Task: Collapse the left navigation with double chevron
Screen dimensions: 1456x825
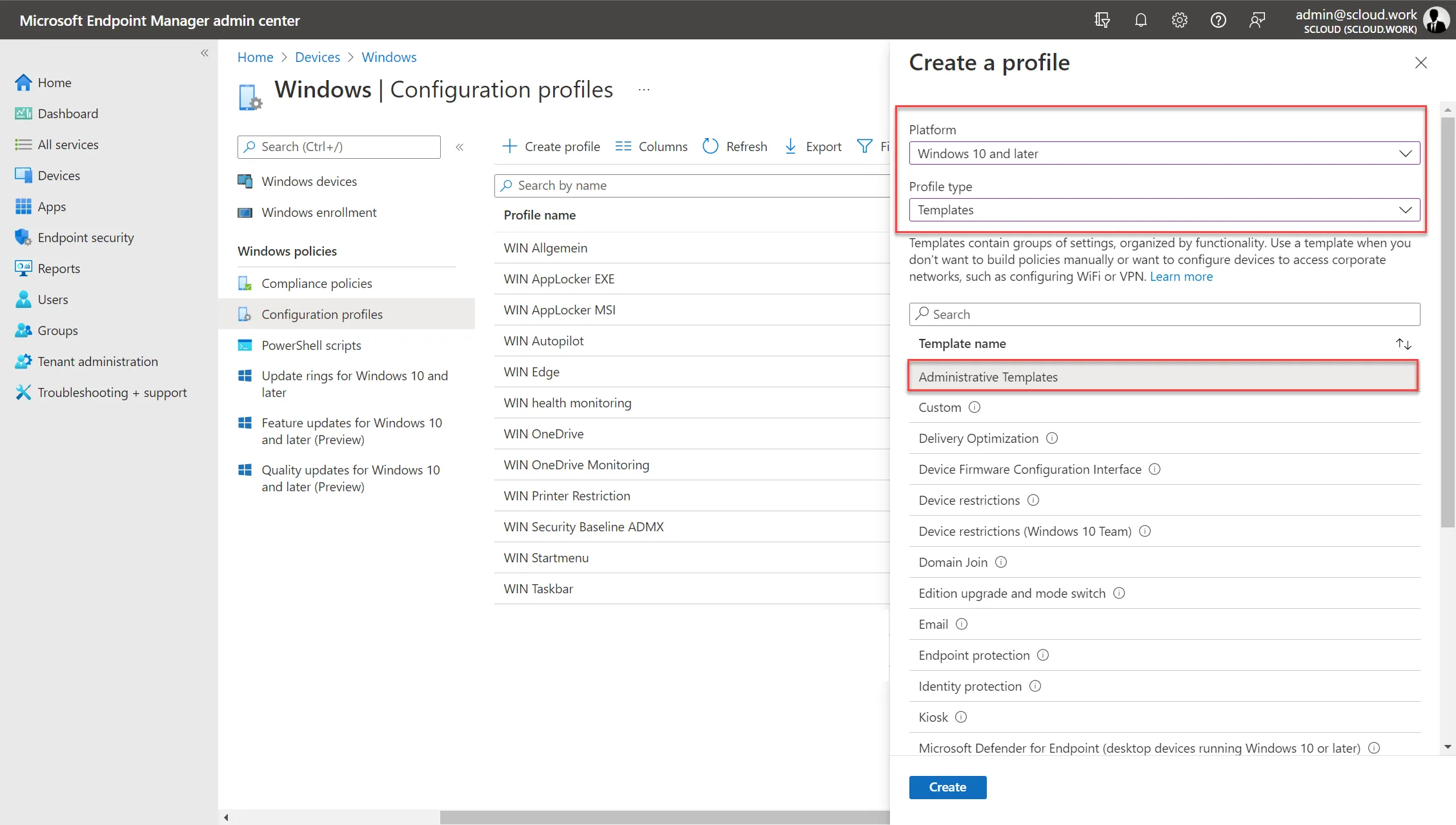Action: pyautogui.click(x=205, y=53)
